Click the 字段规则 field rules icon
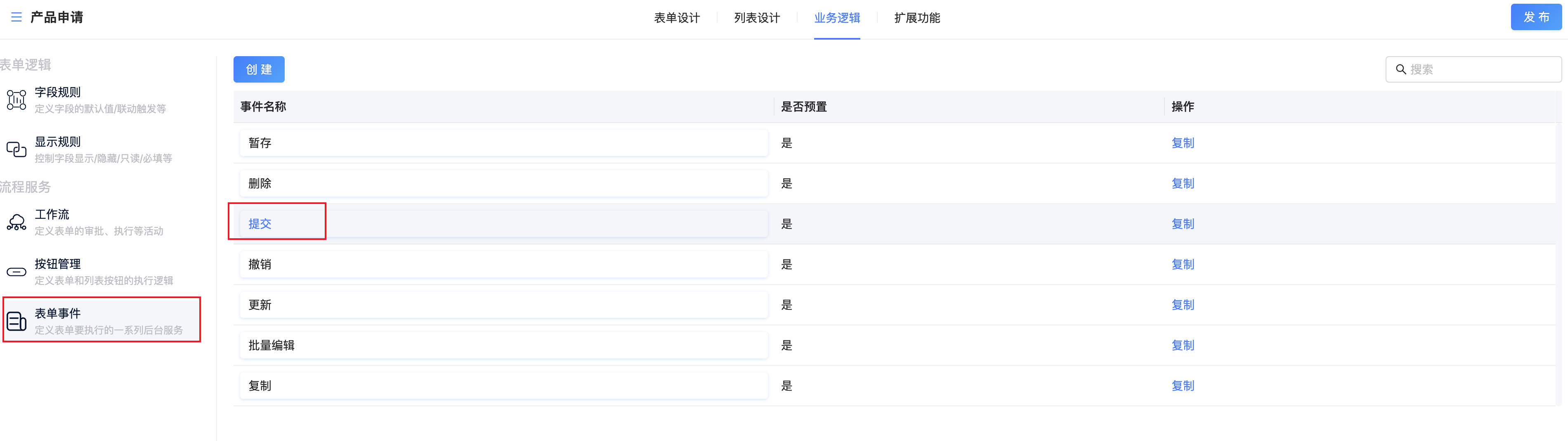Screen dimensions: 1568x441 click(x=17, y=100)
